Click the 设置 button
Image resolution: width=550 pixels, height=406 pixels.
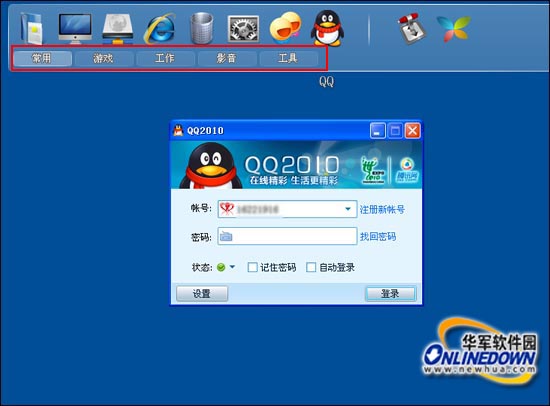point(202,293)
